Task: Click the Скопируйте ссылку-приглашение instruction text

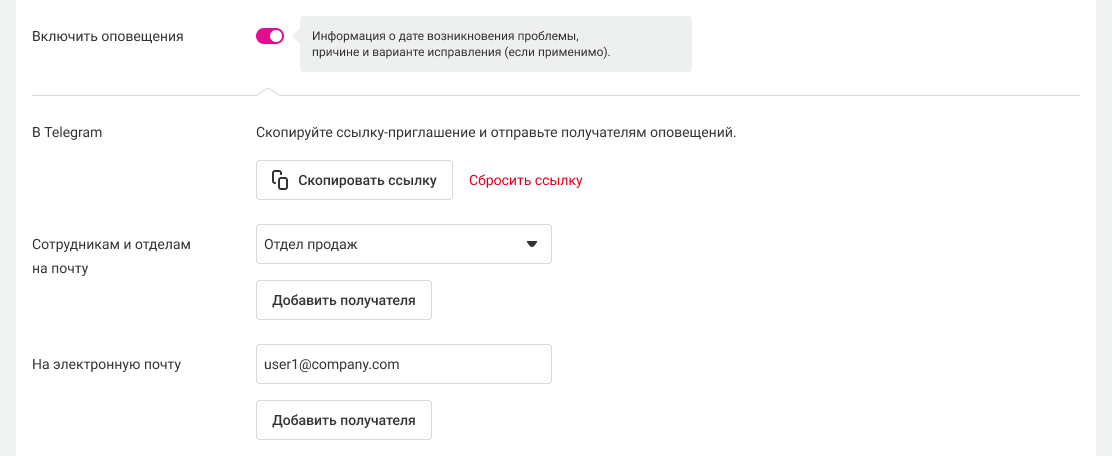Action: [x=495, y=132]
